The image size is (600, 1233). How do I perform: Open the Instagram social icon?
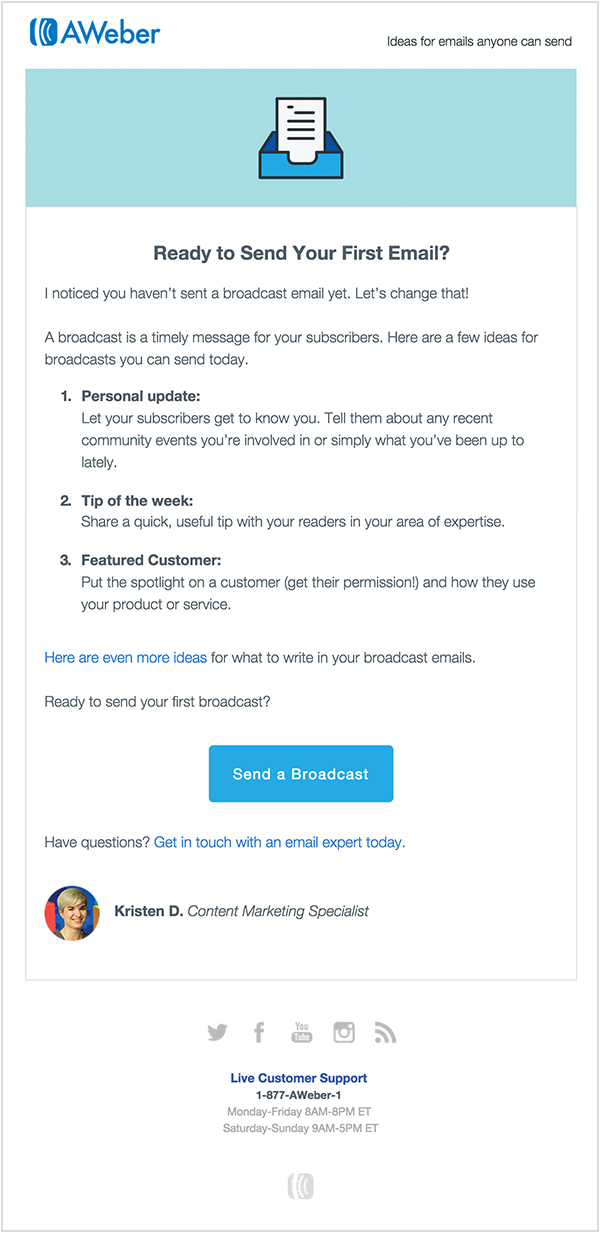point(344,1032)
